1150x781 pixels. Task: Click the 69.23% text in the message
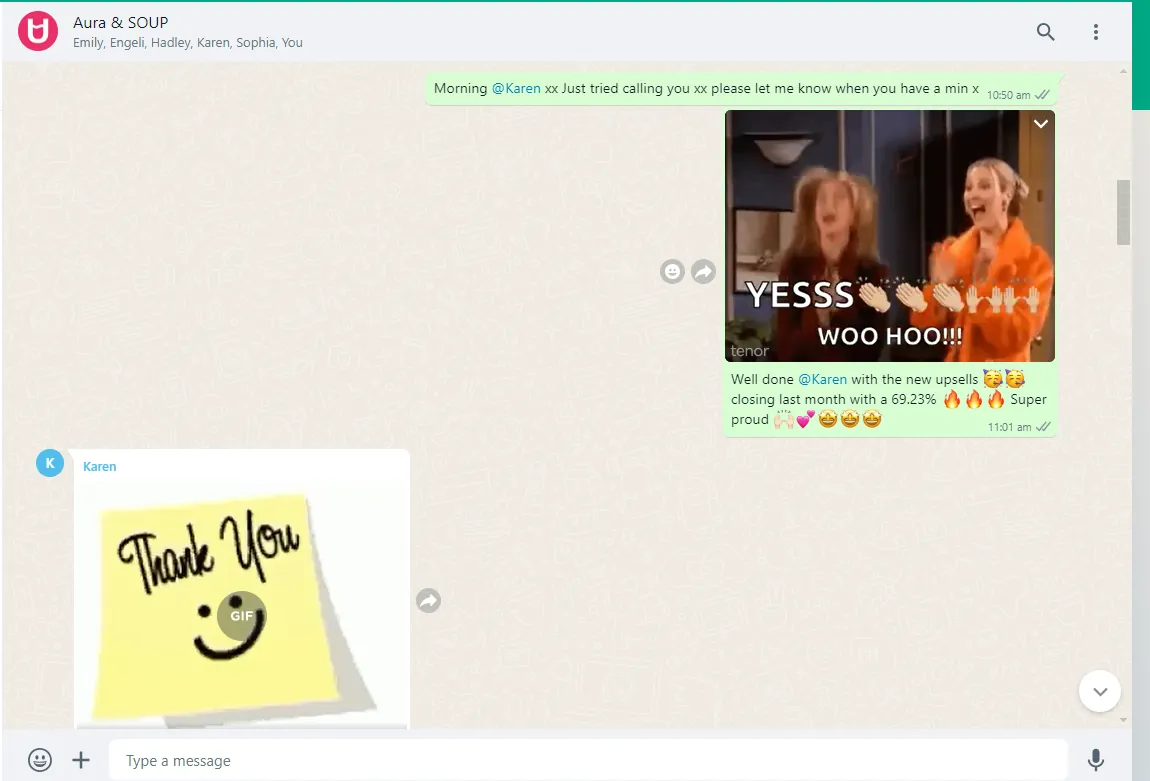point(913,399)
